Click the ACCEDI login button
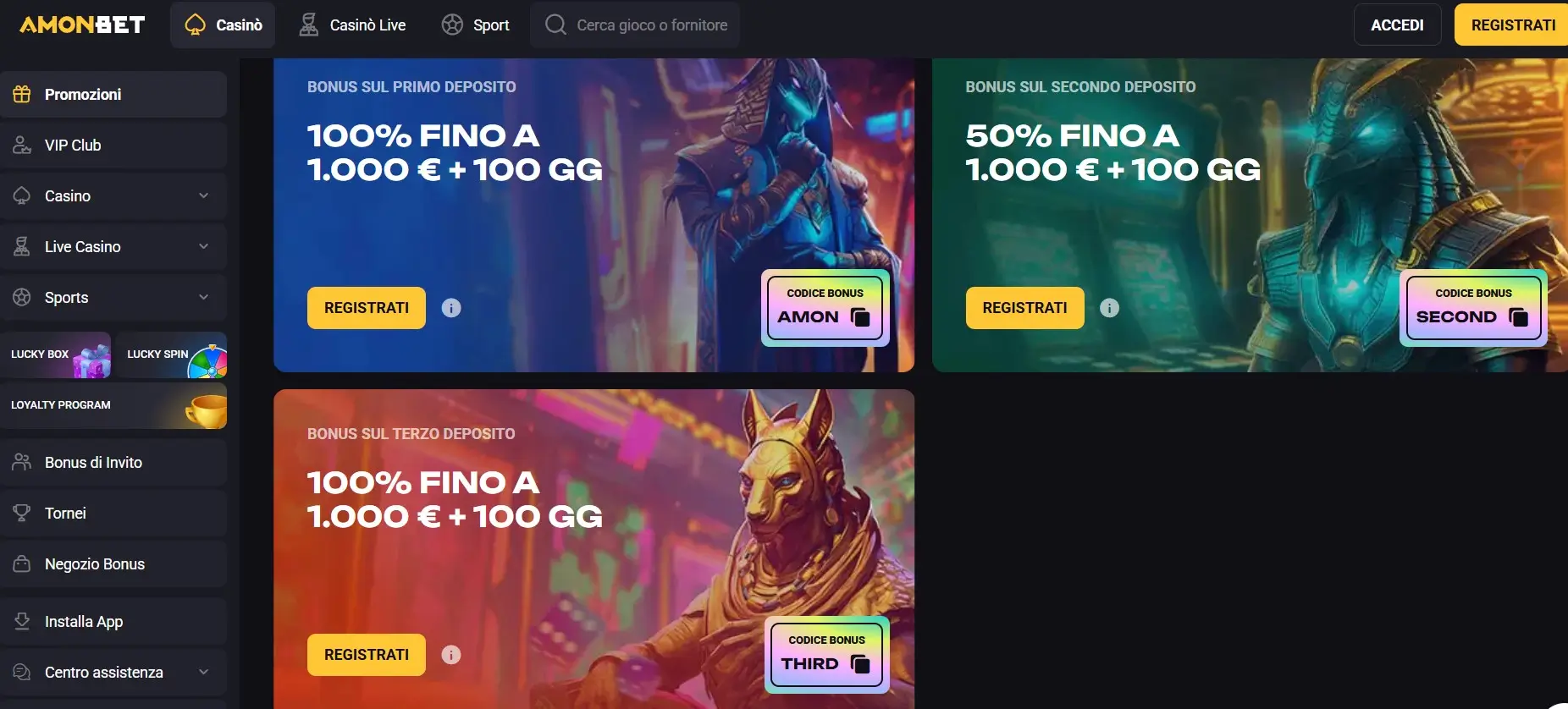The image size is (1568, 709). [x=1397, y=25]
